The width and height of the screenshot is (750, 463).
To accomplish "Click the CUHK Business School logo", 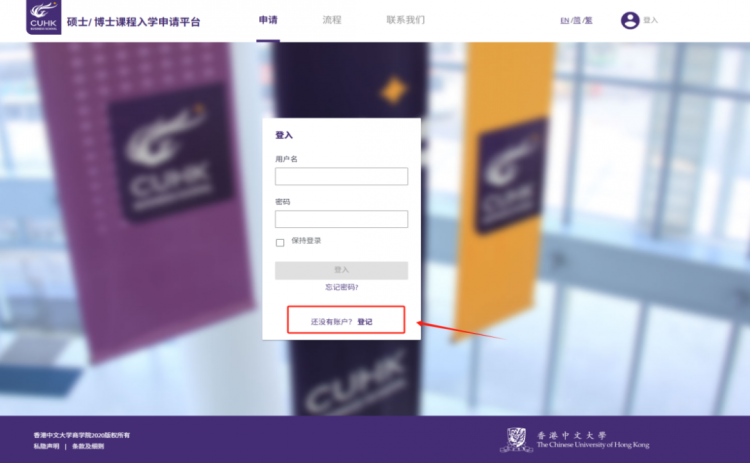I will pyautogui.click(x=44, y=17).
